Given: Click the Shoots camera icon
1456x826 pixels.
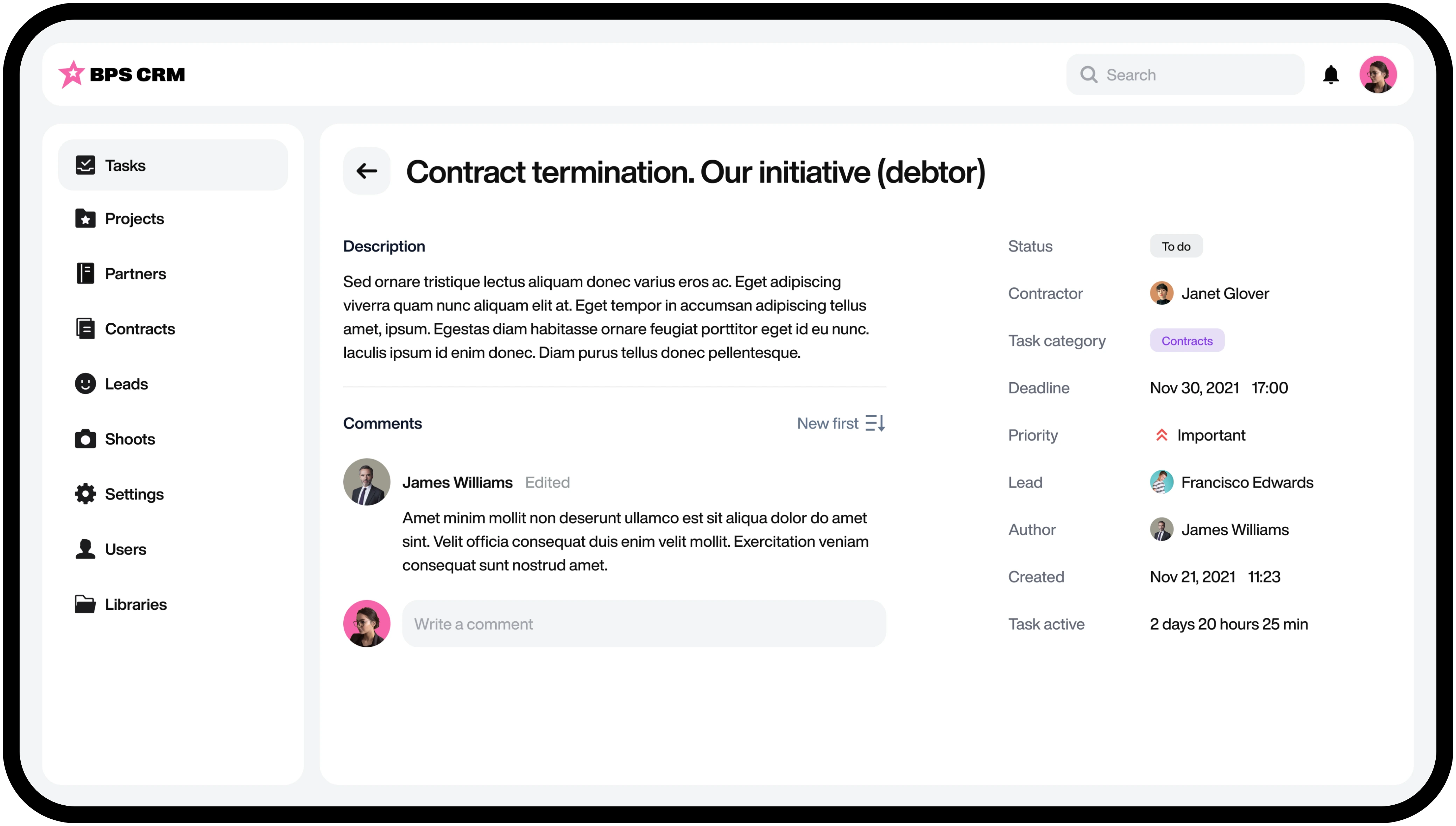Looking at the screenshot, I should 85,439.
